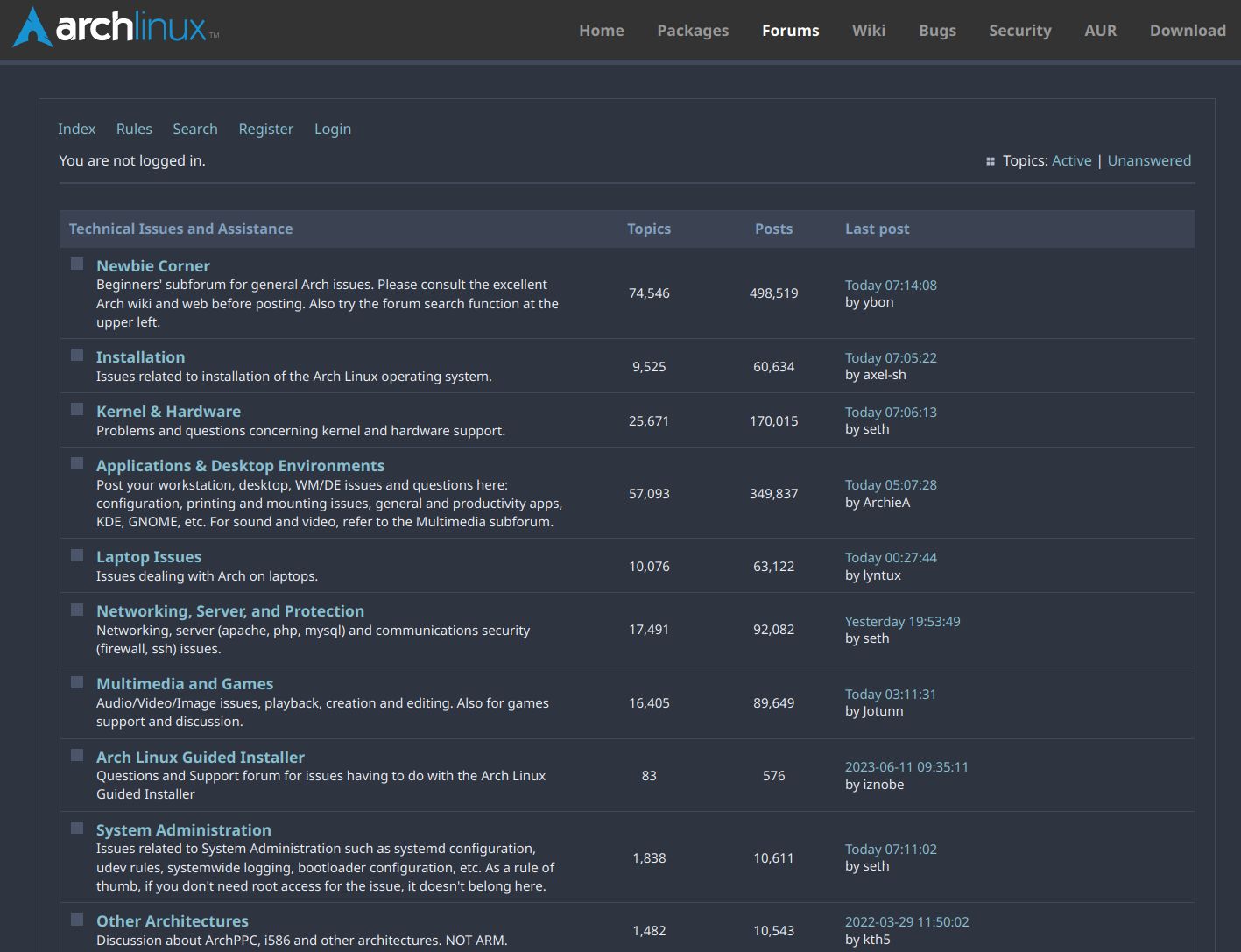Image resolution: width=1241 pixels, height=952 pixels.
Task: Open the Register link
Action: pyautogui.click(x=266, y=129)
